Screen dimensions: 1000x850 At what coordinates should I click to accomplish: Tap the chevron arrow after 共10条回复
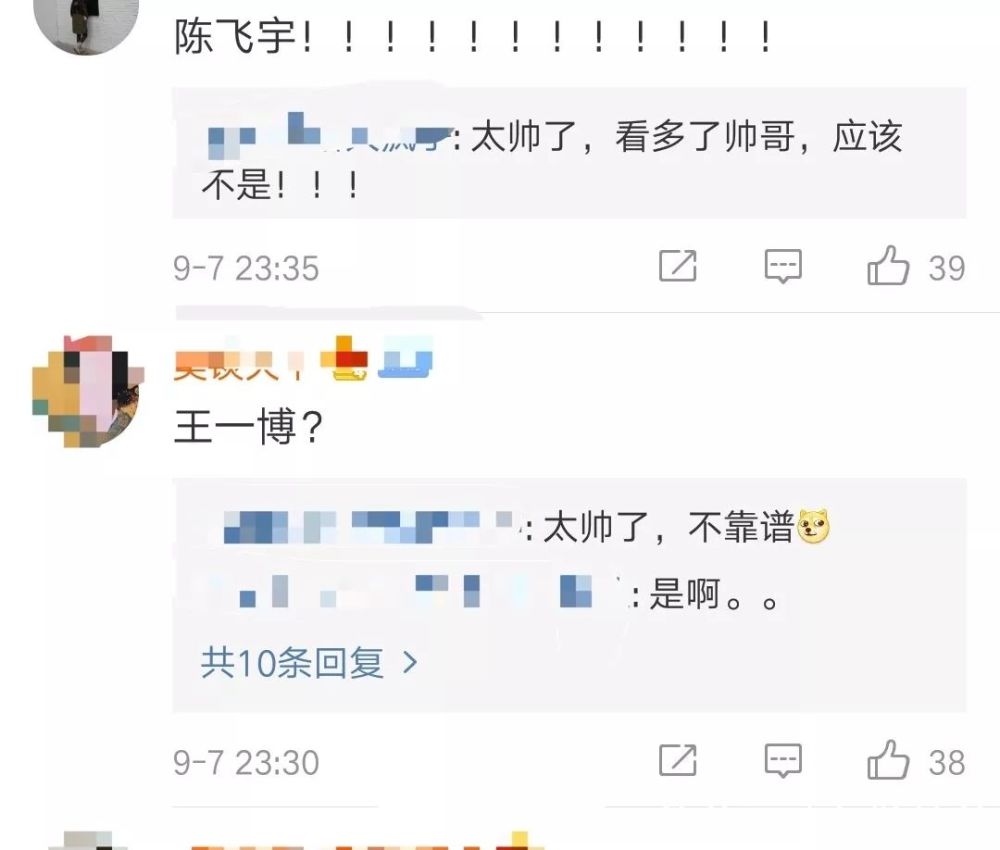410,663
